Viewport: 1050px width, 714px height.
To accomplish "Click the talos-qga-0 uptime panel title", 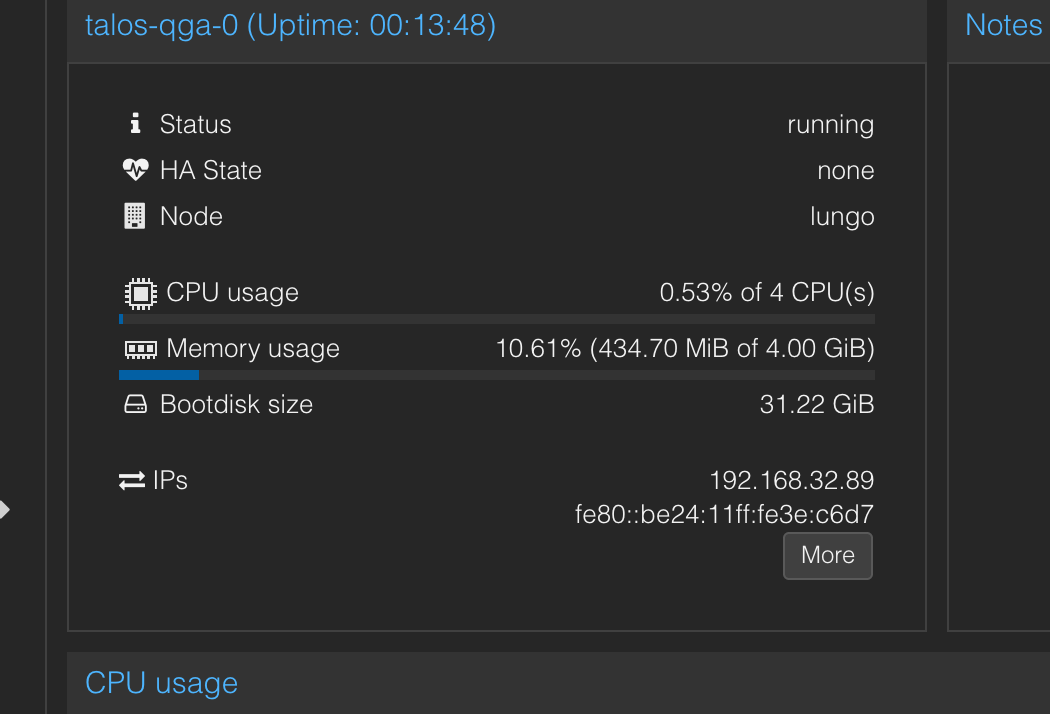I will (290, 25).
